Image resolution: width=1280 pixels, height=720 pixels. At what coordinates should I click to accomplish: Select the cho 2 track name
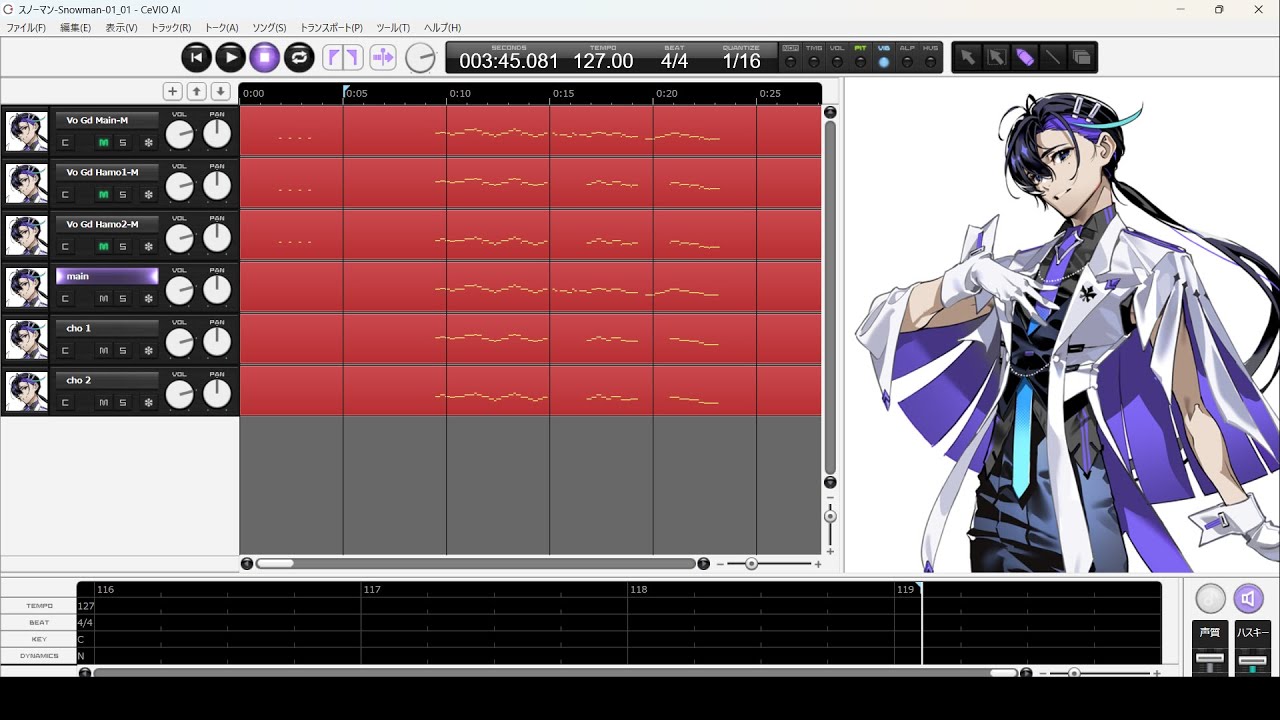(x=107, y=380)
